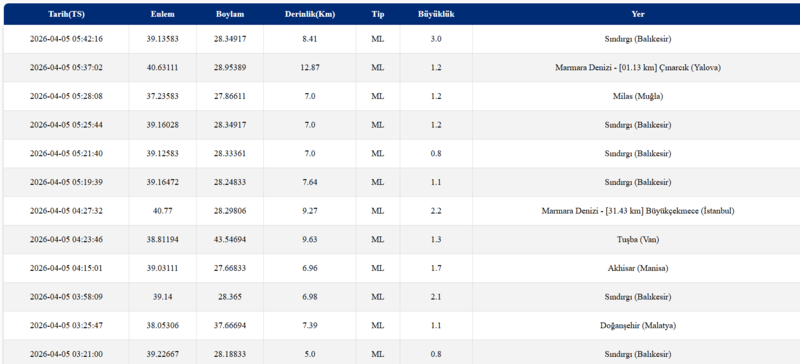The height and width of the screenshot is (364, 800).
Task: Select the timestamp 2026-04-05 03:21:00
Action: point(66,353)
